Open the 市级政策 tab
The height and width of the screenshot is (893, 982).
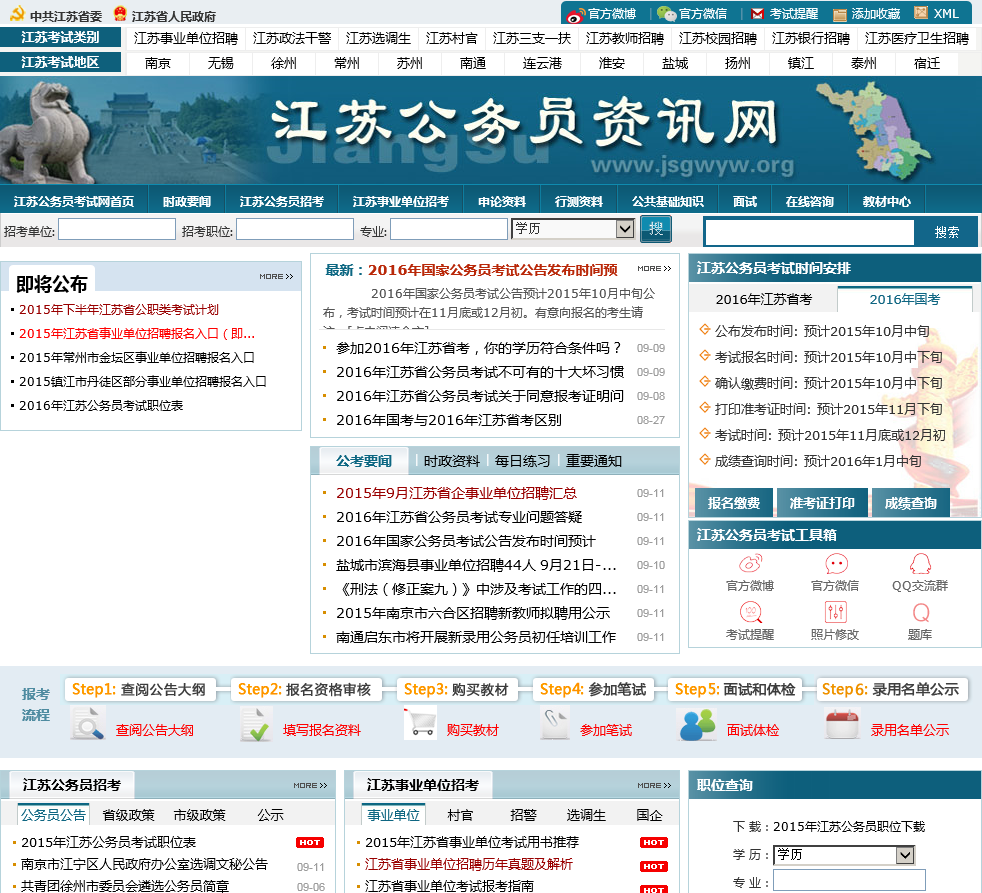tap(199, 815)
